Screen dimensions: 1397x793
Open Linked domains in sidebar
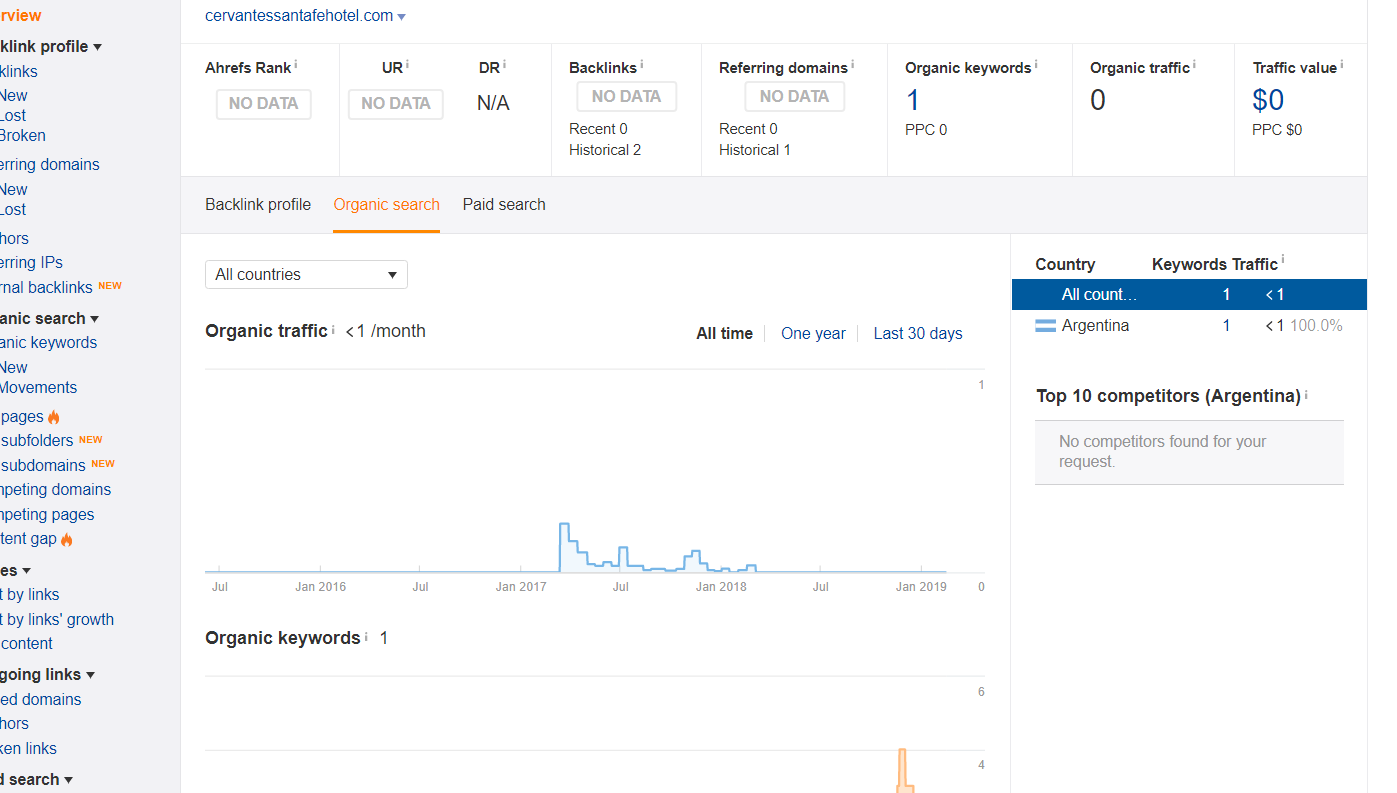coord(40,699)
